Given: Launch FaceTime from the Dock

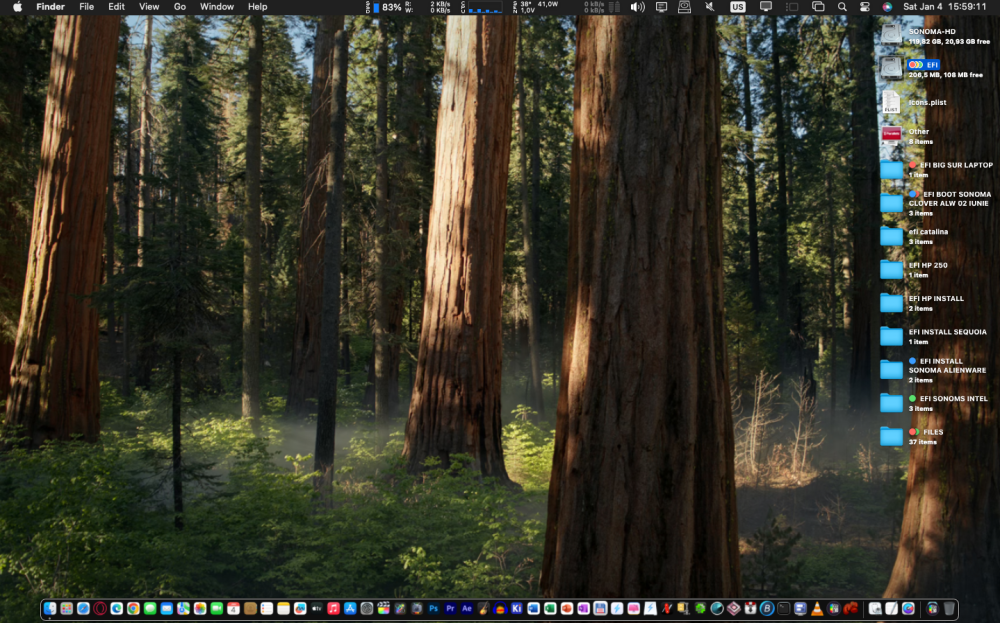Looking at the screenshot, I should [x=216, y=608].
